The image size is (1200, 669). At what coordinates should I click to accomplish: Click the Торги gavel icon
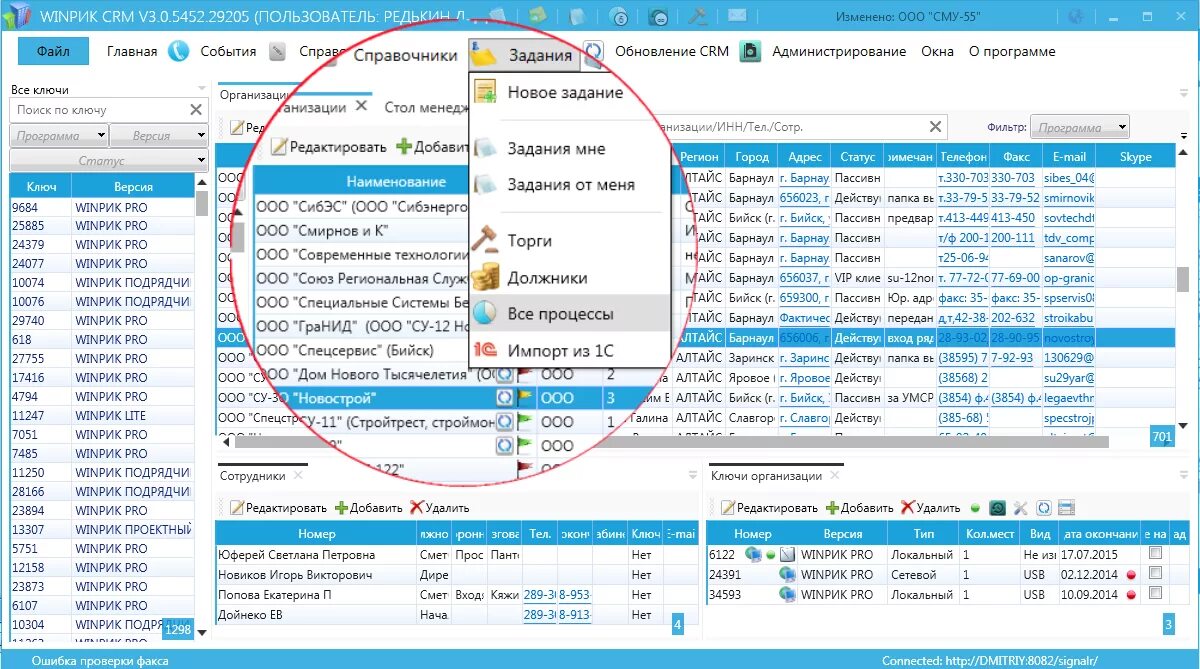point(485,241)
